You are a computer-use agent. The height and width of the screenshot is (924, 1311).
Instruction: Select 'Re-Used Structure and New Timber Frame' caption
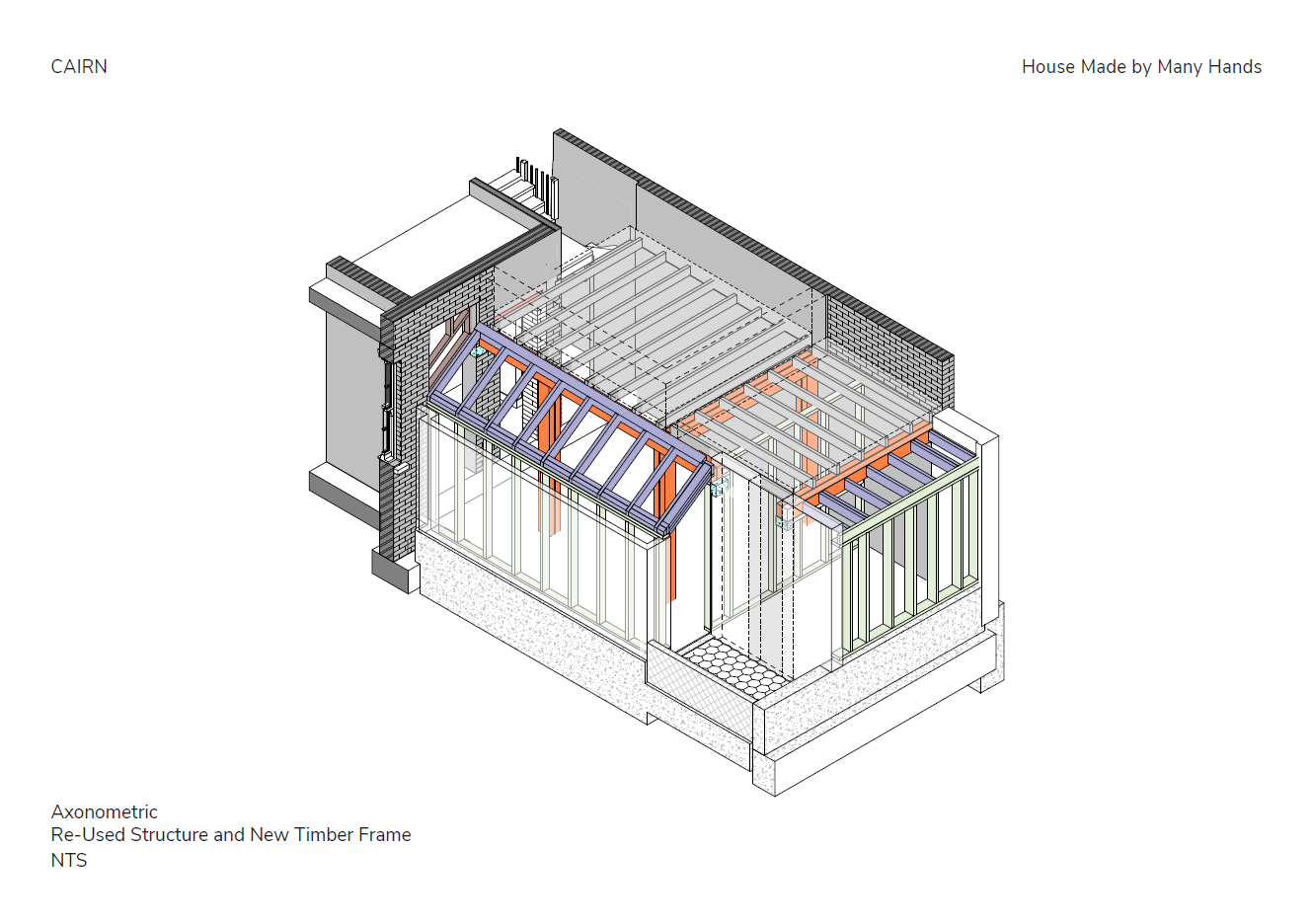[231, 834]
